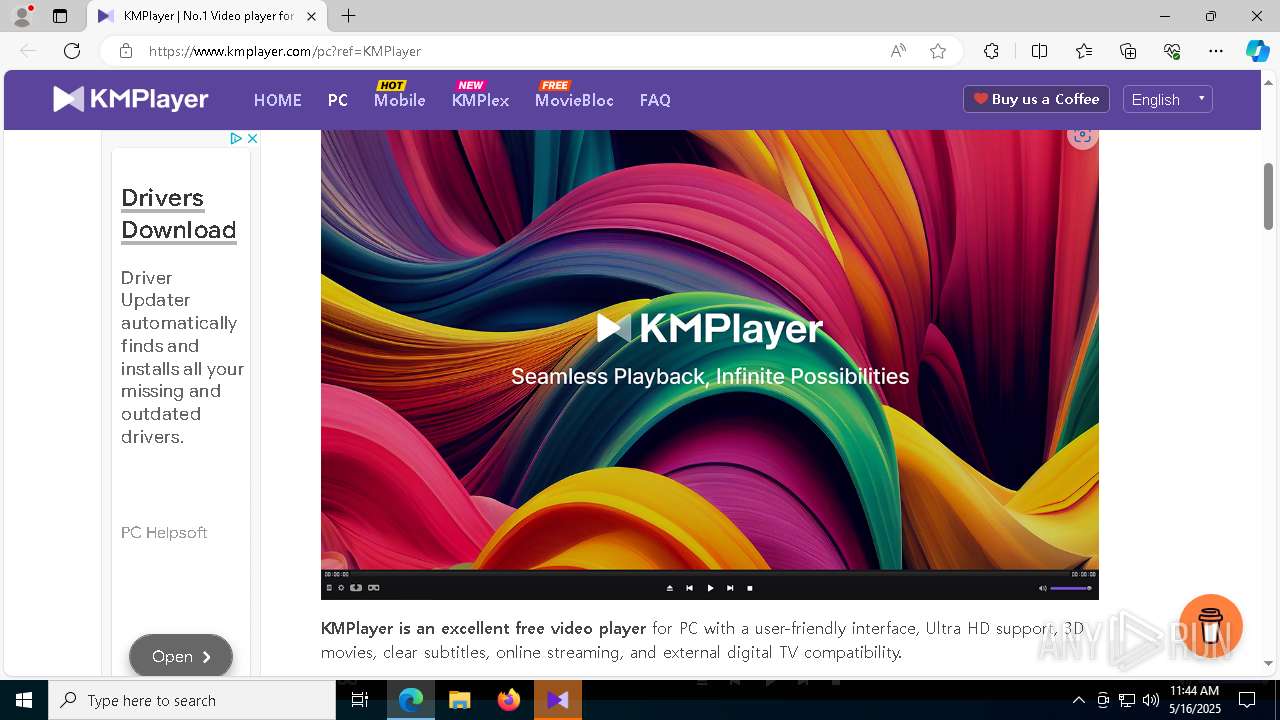Open File Explorer from taskbar
This screenshot has width=1280, height=720.
tap(460, 700)
